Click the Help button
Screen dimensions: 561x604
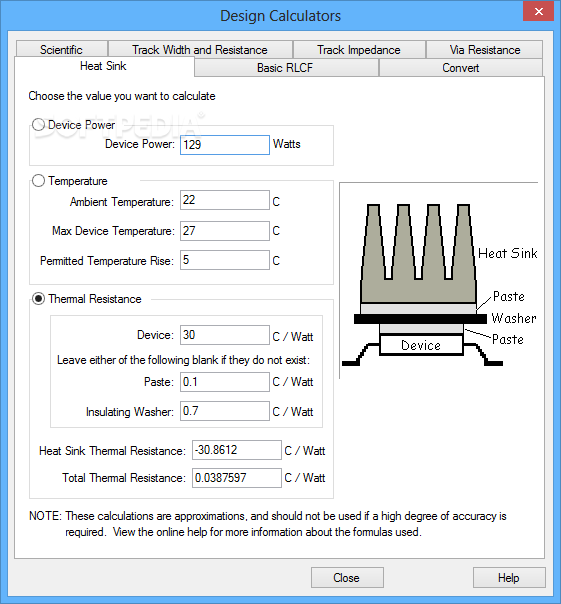click(x=509, y=577)
